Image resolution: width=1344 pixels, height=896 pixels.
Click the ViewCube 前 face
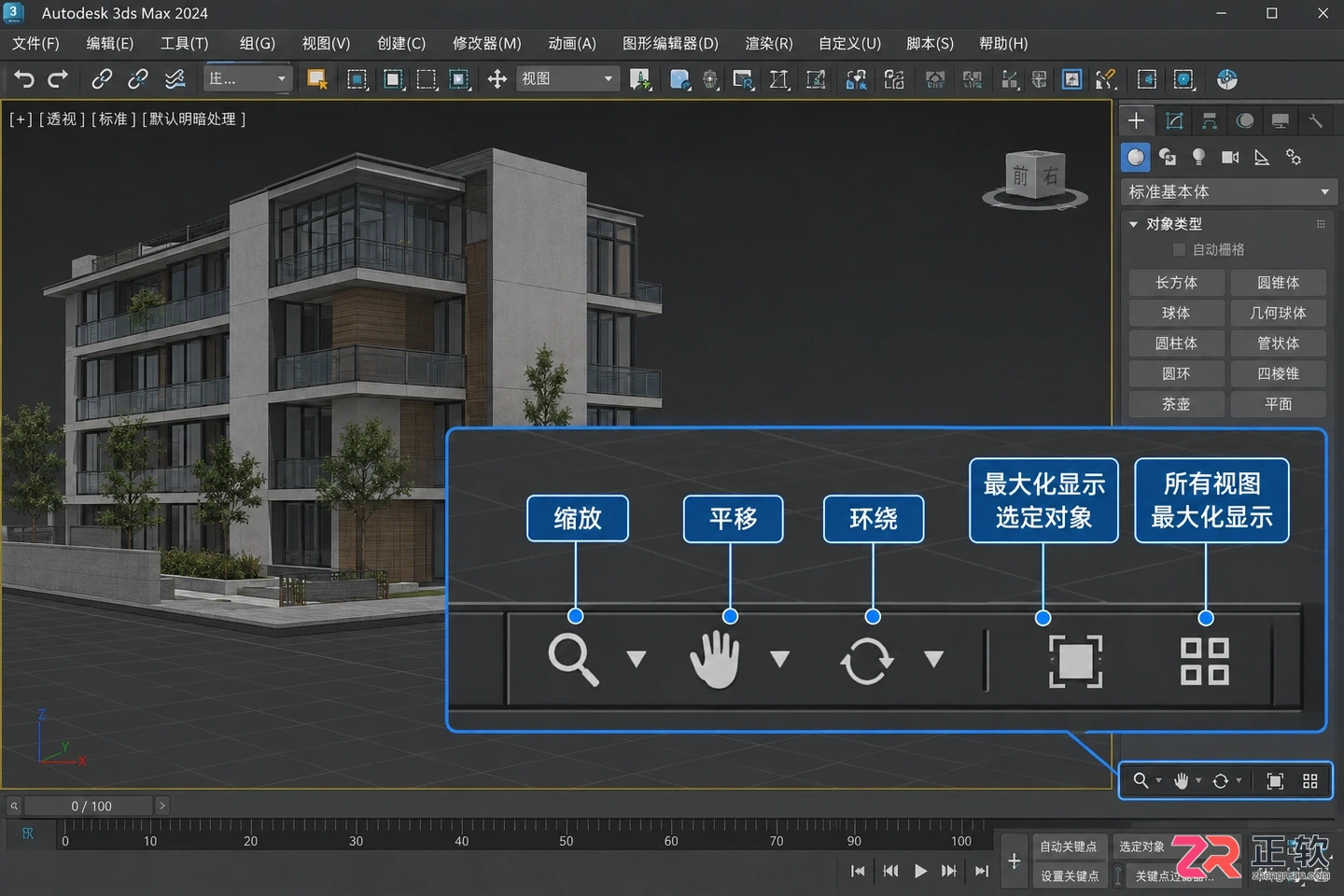click(x=1021, y=175)
